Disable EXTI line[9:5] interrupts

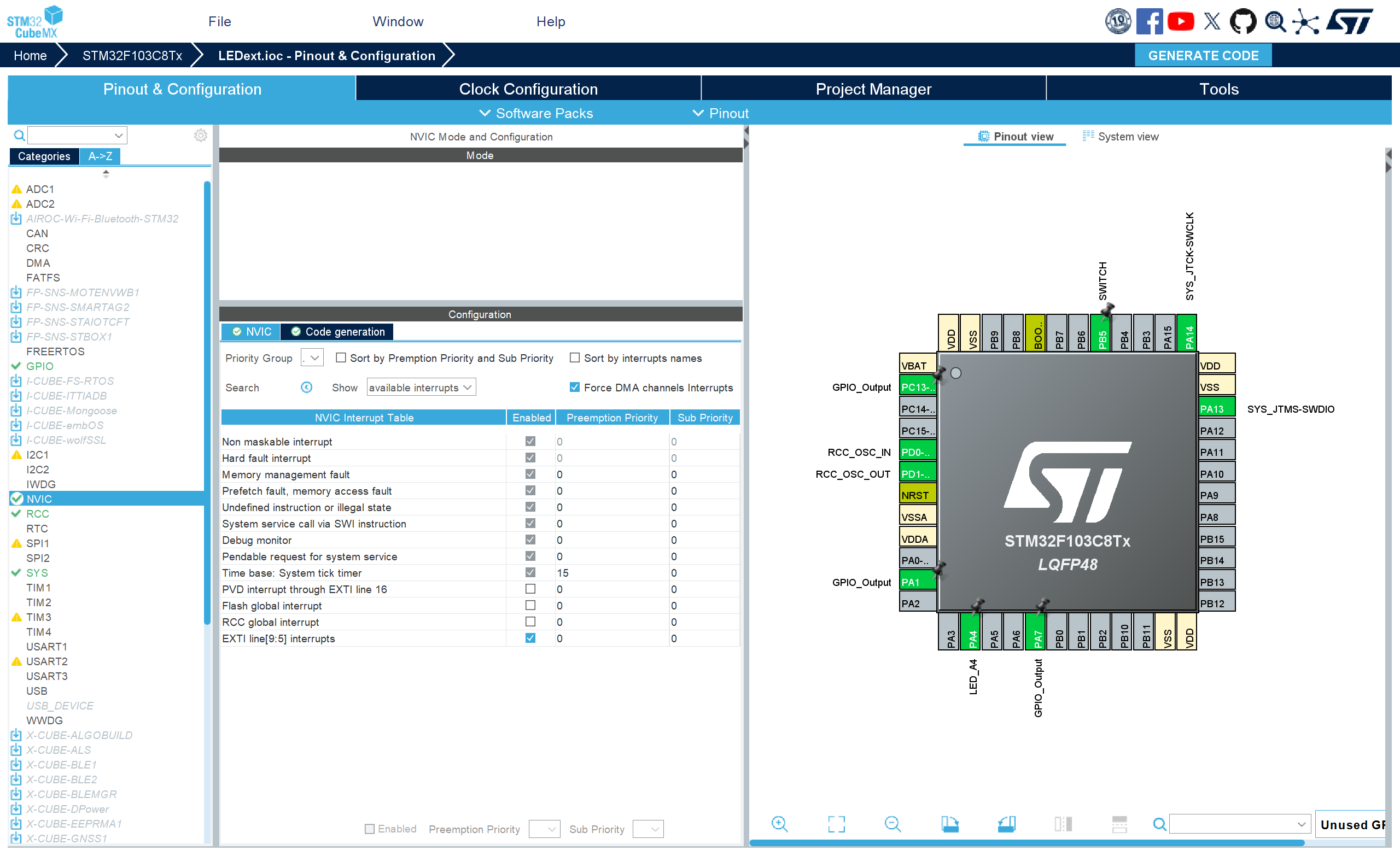(530, 638)
